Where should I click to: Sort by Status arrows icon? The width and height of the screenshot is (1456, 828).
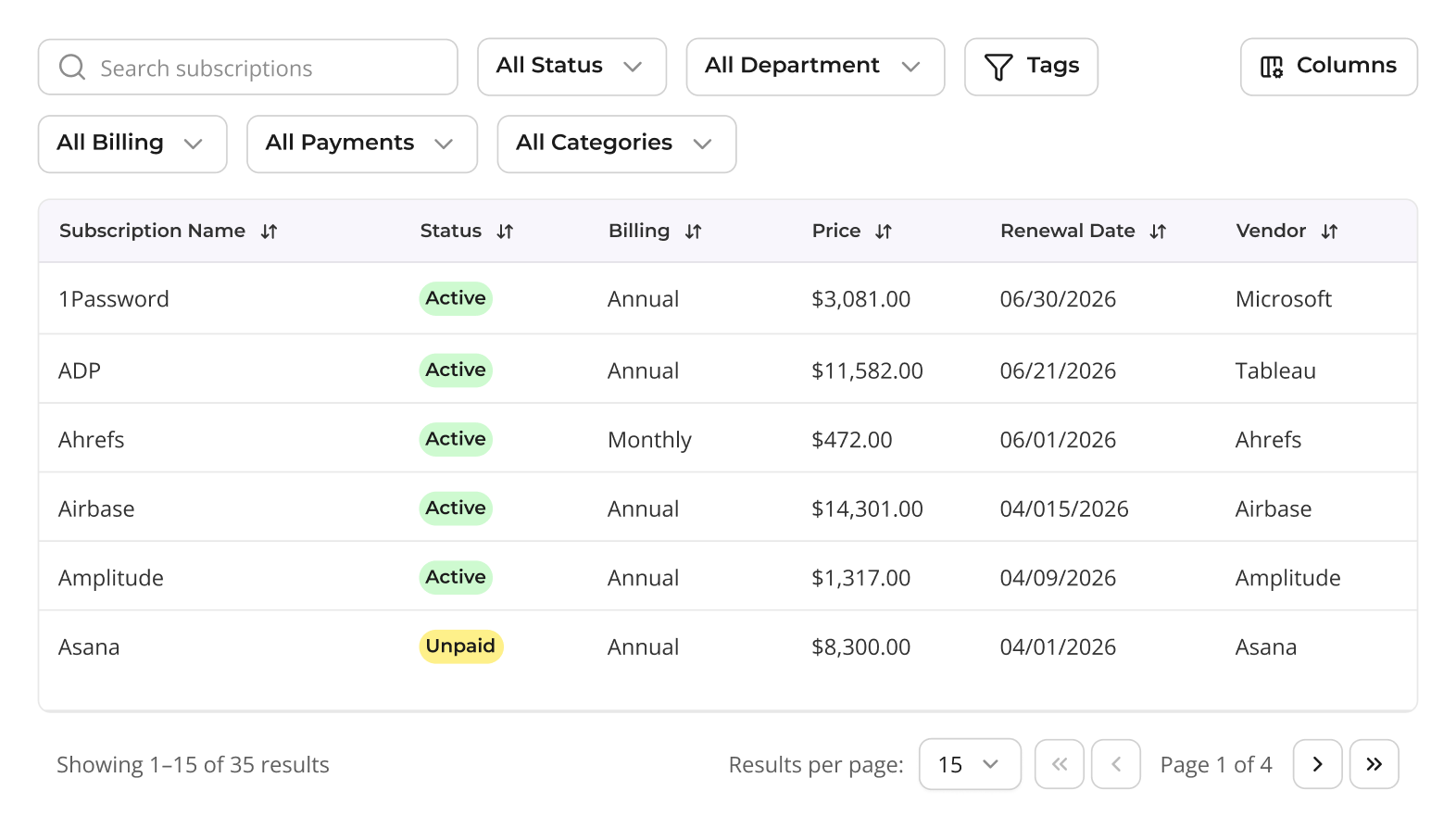pos(505,232)
